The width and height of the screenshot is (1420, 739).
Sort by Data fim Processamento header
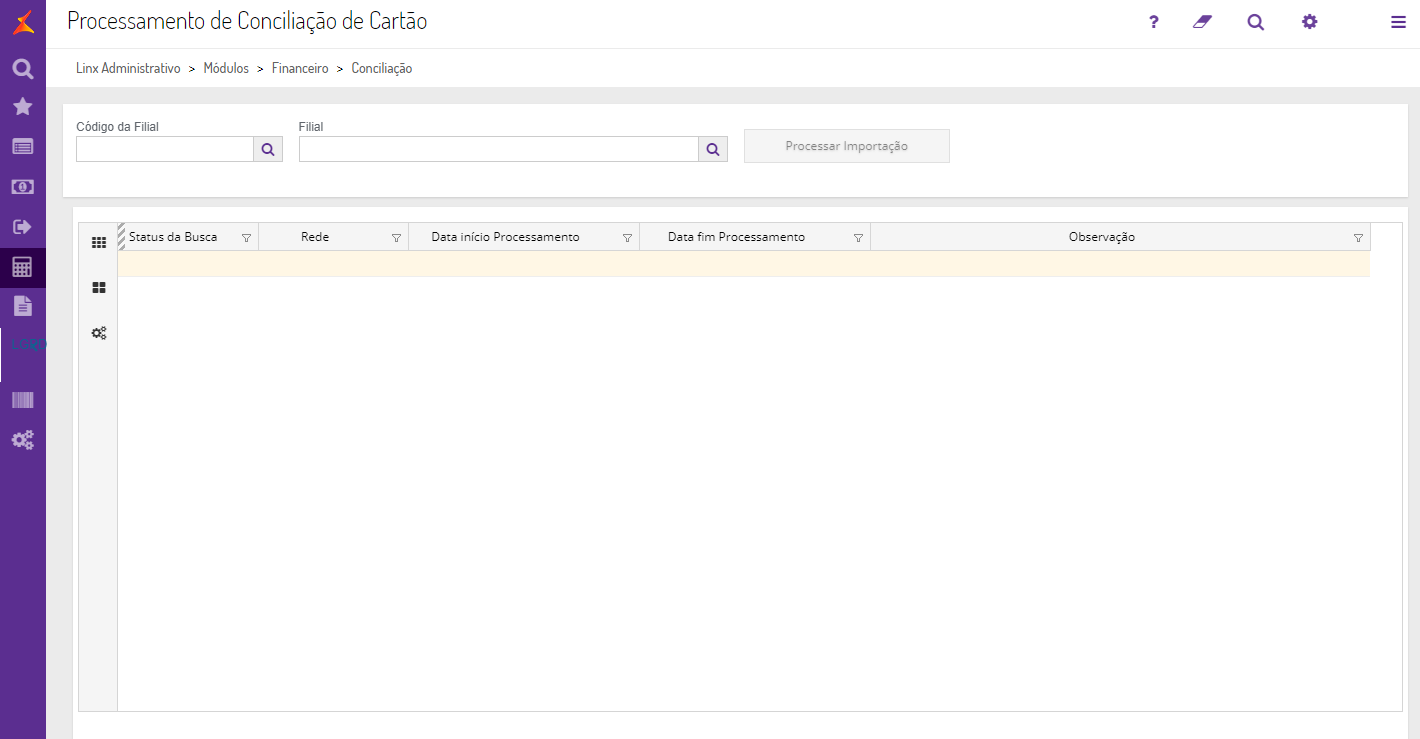pyautogui.click(x=736, y=237)
